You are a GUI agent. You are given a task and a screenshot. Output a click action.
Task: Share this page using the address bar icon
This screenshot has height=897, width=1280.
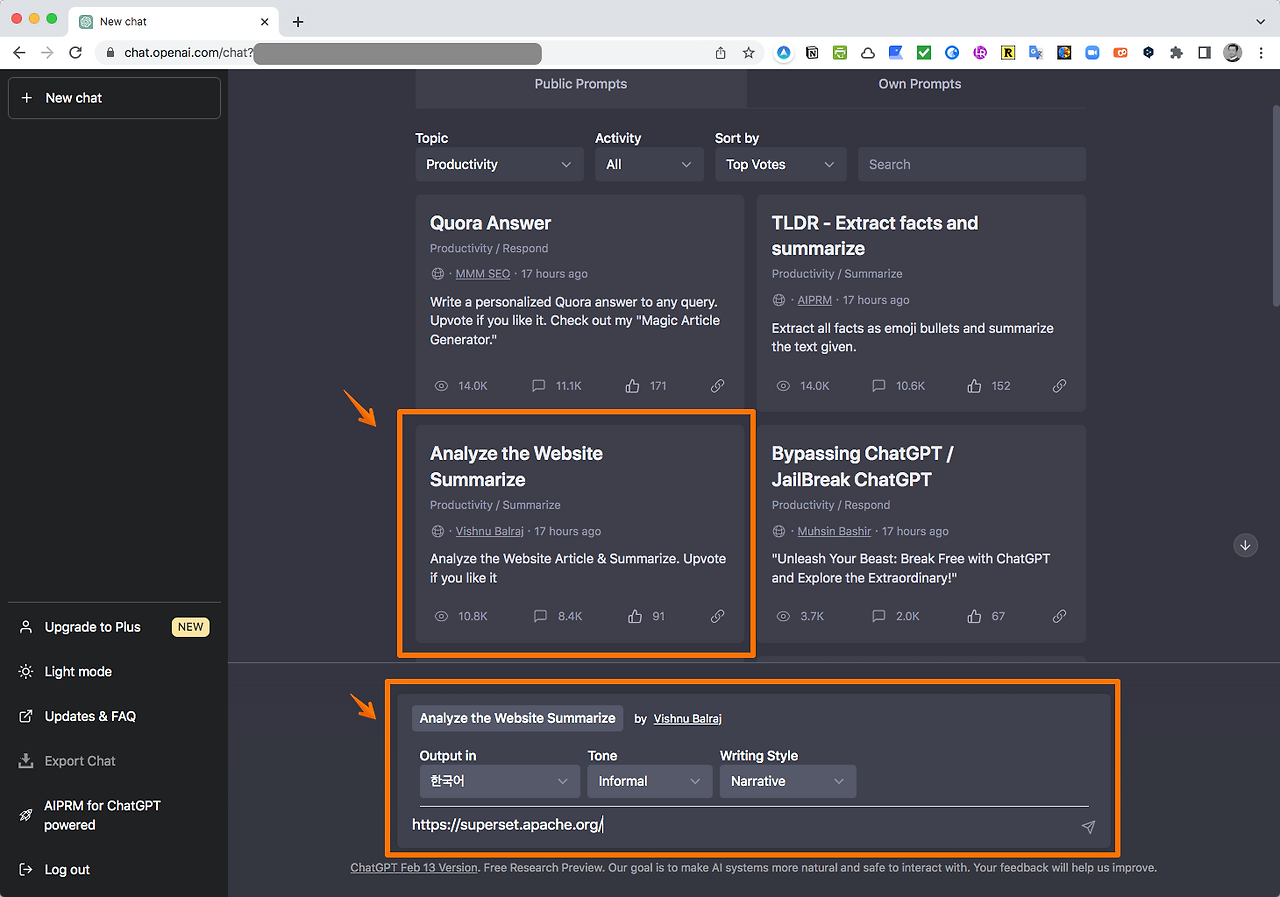coord(720,52)
